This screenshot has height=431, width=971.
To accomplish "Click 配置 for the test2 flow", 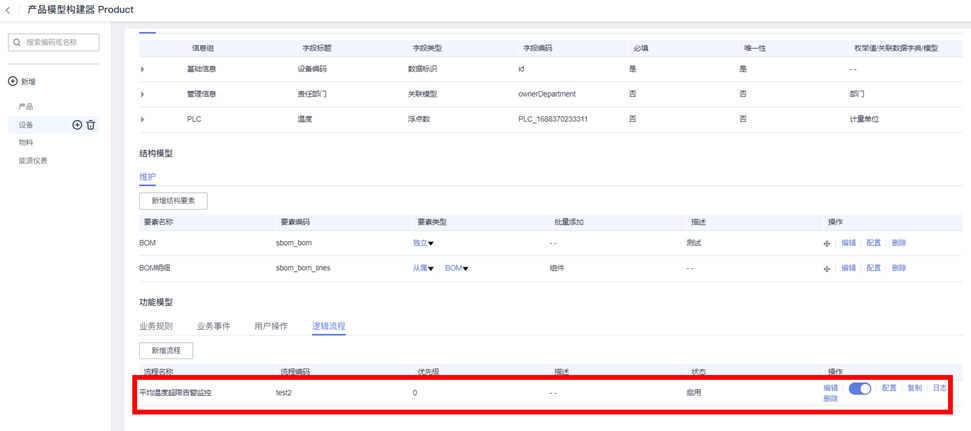I will [x=889, y=388].
